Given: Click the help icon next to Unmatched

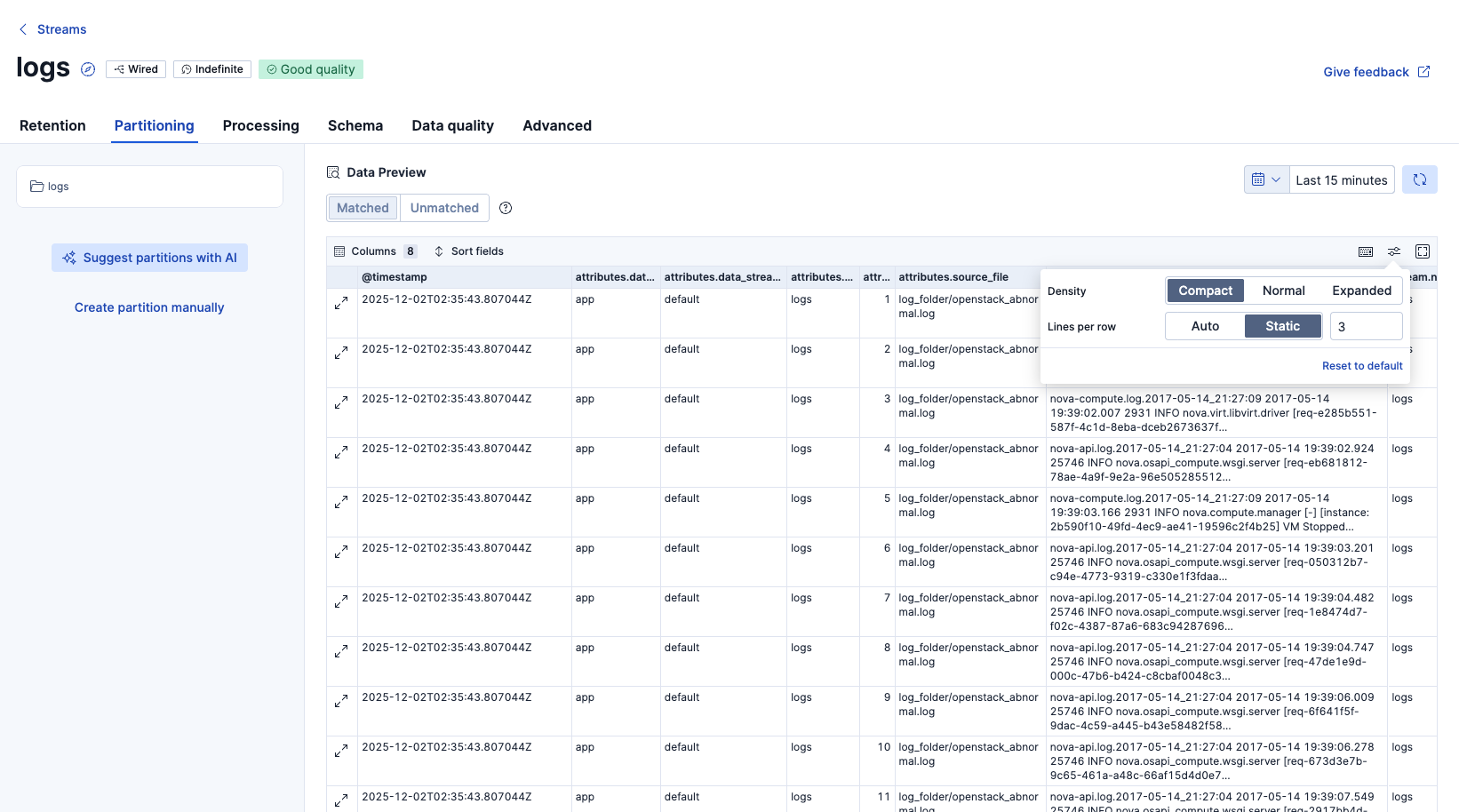Looking at the screenshot, I should point(506,208).
